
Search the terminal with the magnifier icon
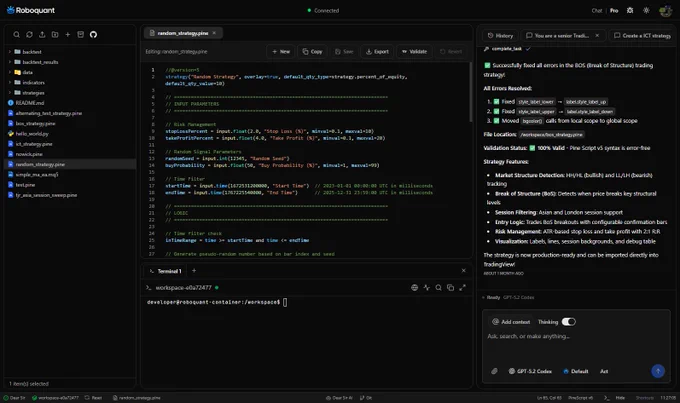coord(438,287)
